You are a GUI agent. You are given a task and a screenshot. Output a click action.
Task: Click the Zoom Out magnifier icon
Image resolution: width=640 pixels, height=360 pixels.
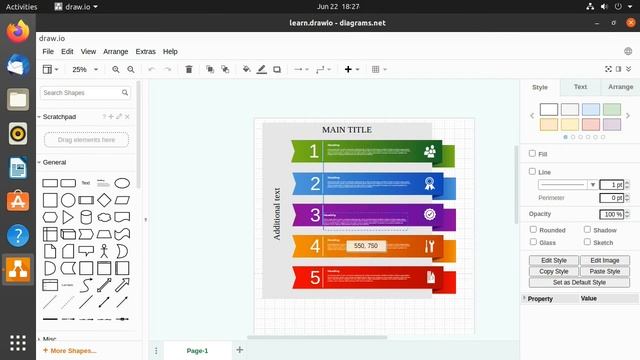coord(131,69)
